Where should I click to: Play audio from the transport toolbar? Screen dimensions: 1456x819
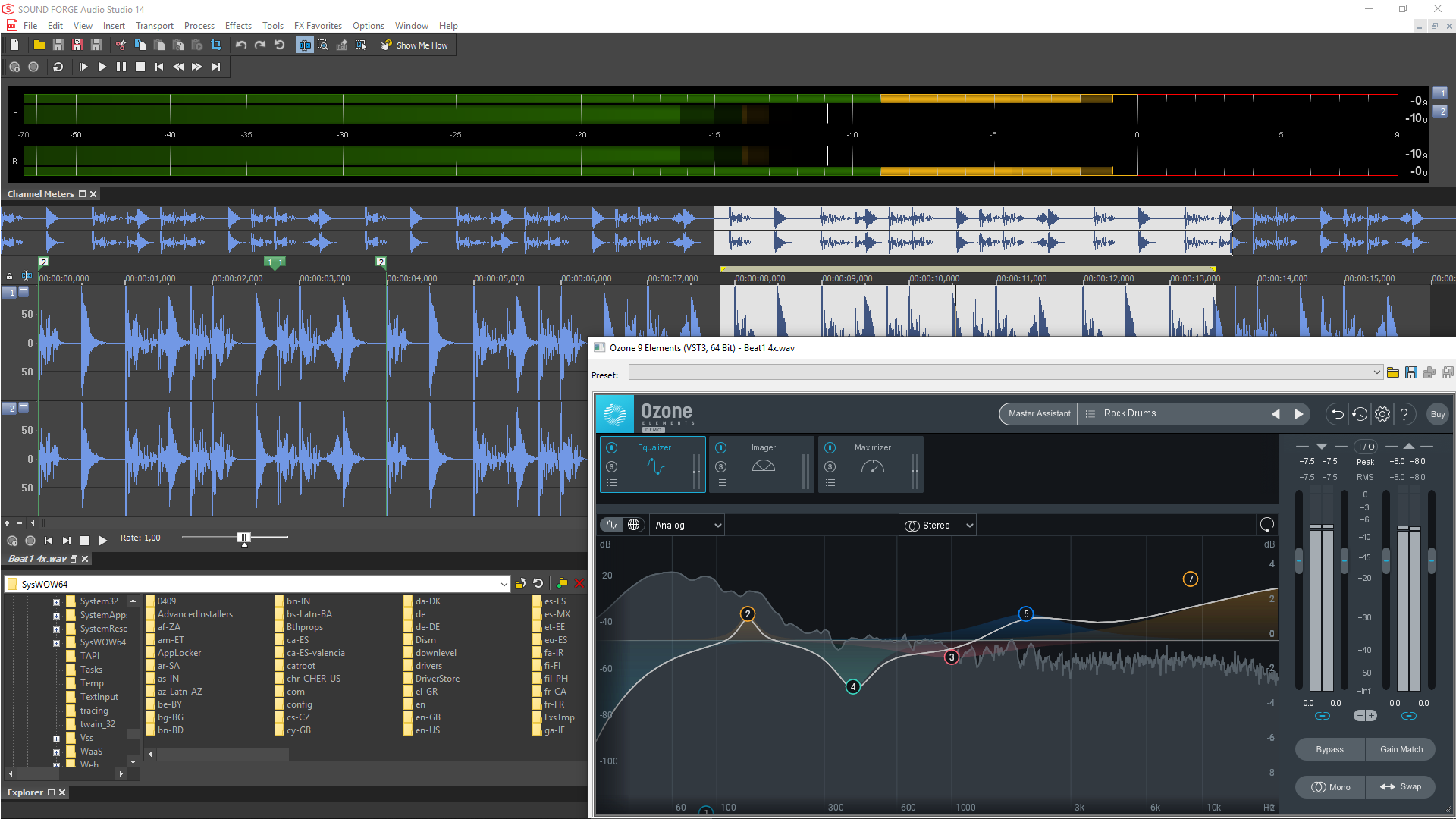point(102,67)
